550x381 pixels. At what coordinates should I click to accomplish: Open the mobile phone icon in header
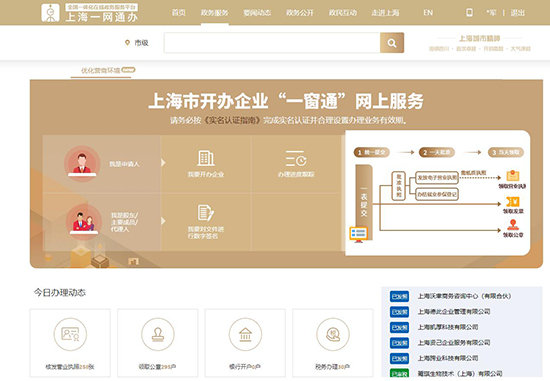[469, 13]
